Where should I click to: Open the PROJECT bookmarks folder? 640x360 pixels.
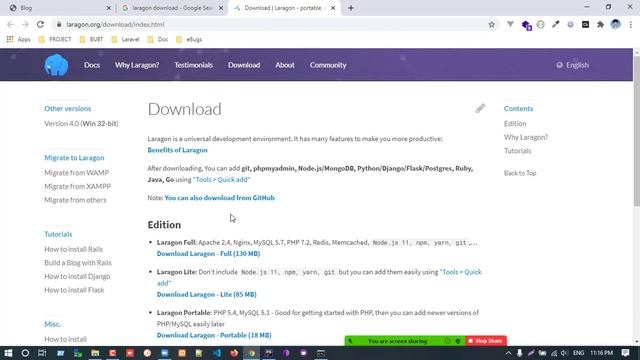click(55, 39)
